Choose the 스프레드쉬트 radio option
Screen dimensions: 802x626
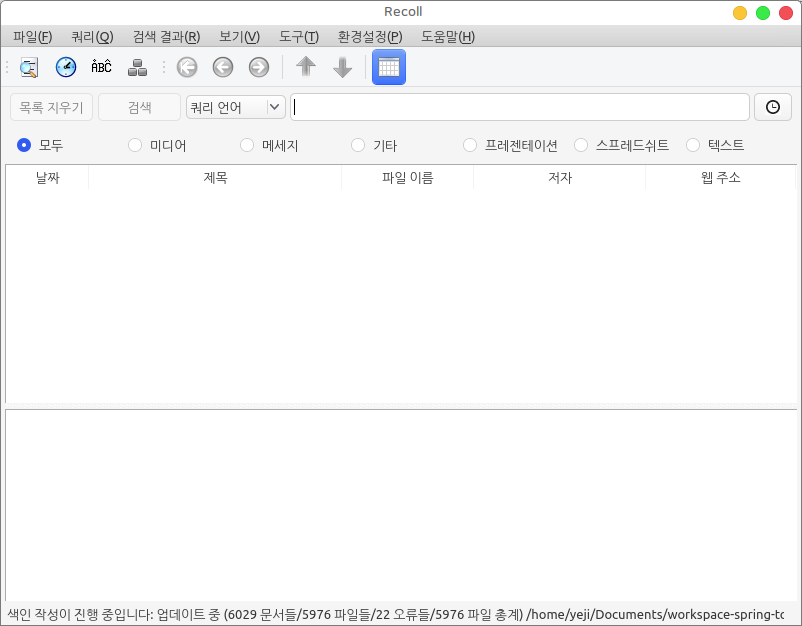[581, 145]
